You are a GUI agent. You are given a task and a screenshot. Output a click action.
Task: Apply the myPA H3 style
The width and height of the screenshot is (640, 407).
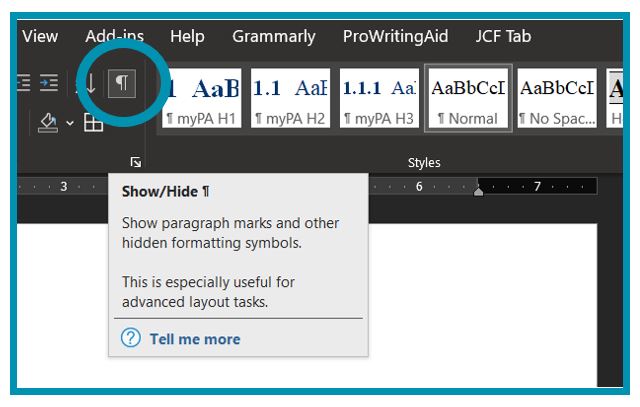[379, 99]
